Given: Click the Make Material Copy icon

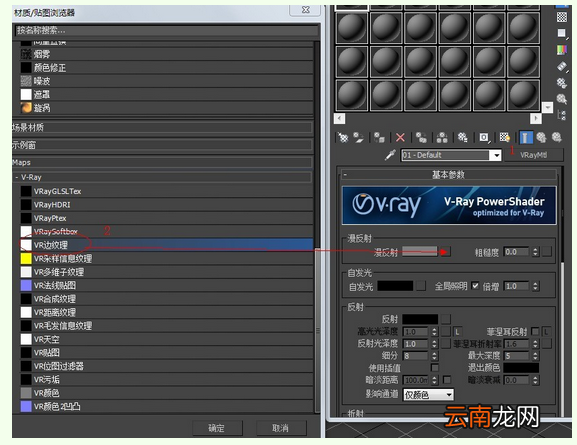Looking at the screenshot, I should point(421,138).
